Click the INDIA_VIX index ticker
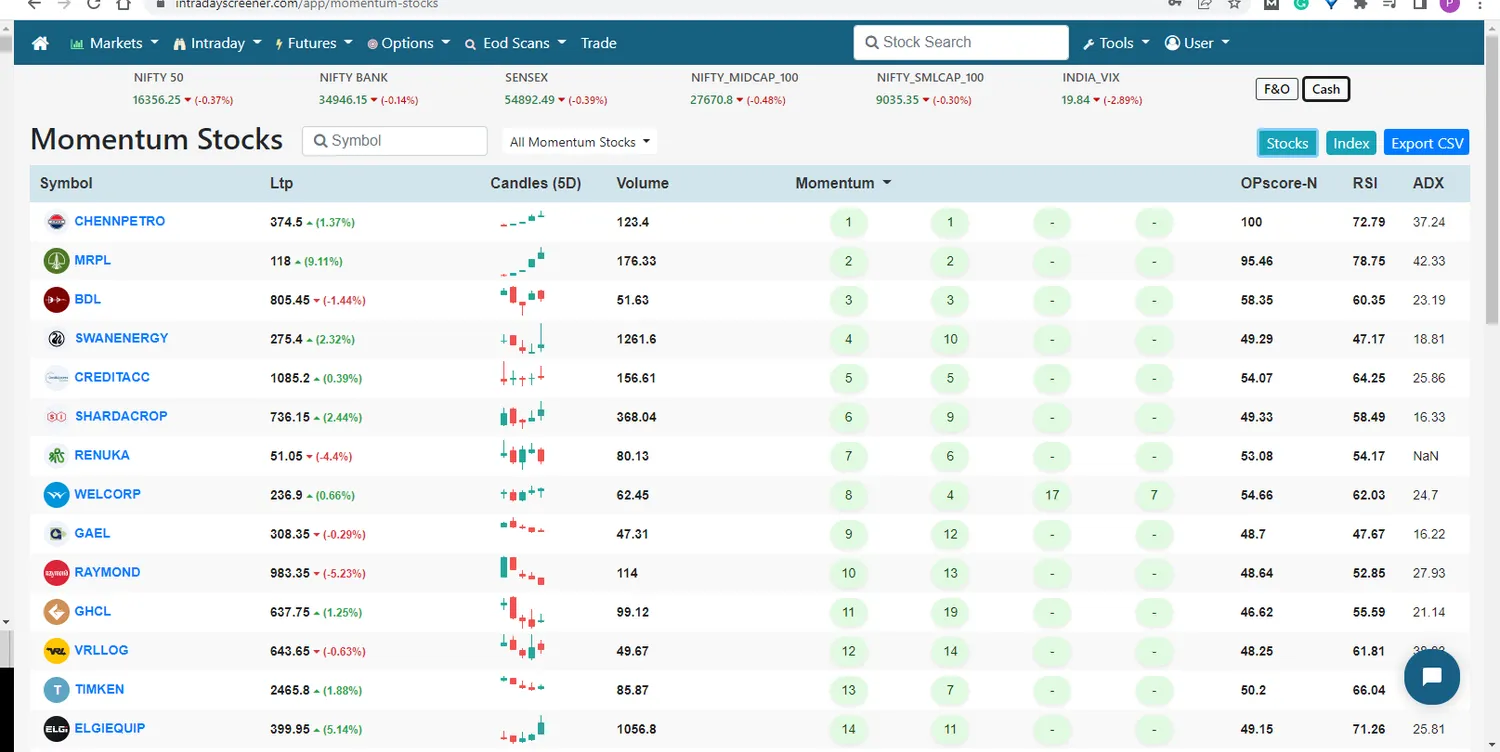Screen dimensions: 1500x752 1102,88
